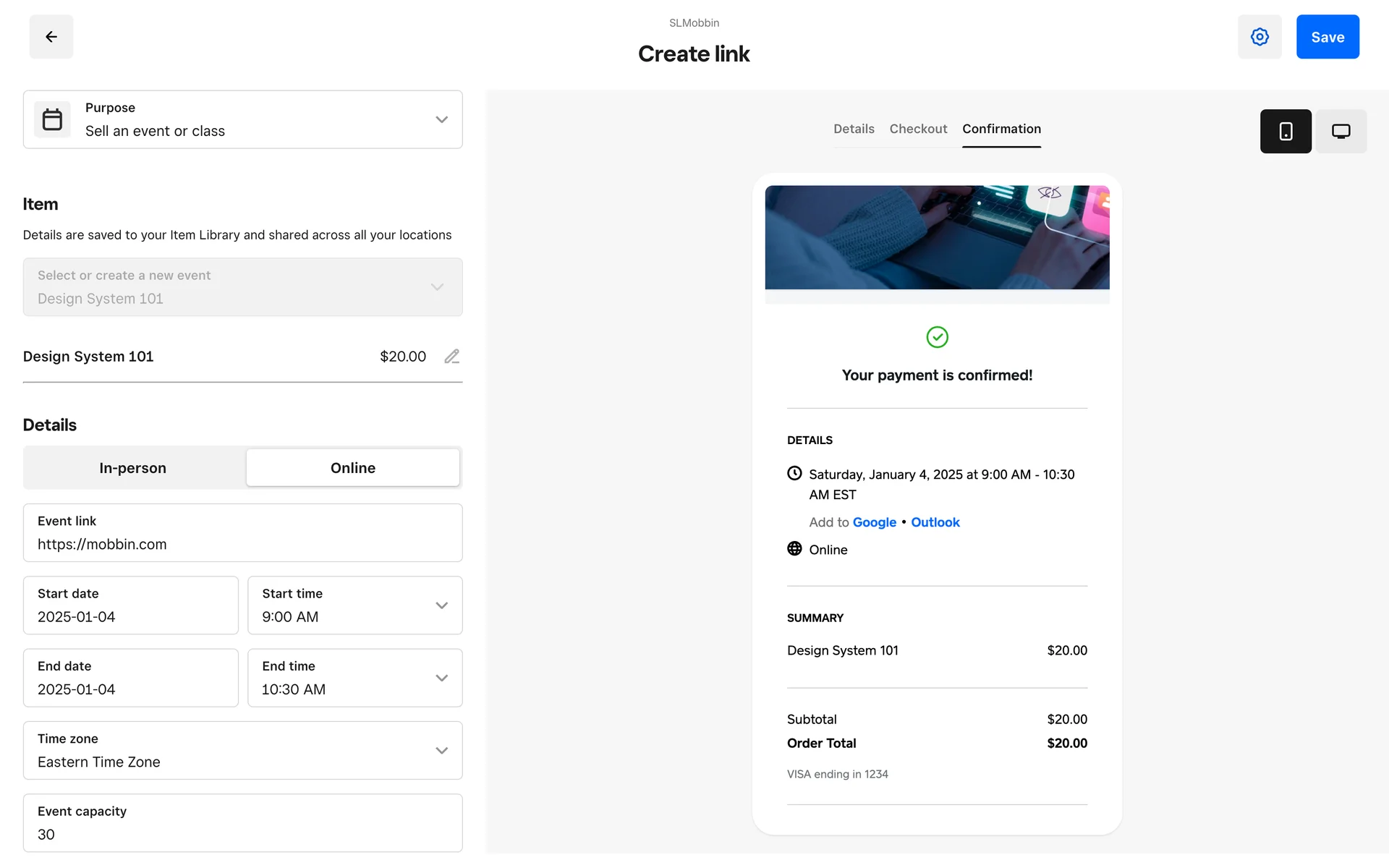Switch to the Details preview tab
The height and width of the screenshot is (868, 1389).
click(854, 129)
